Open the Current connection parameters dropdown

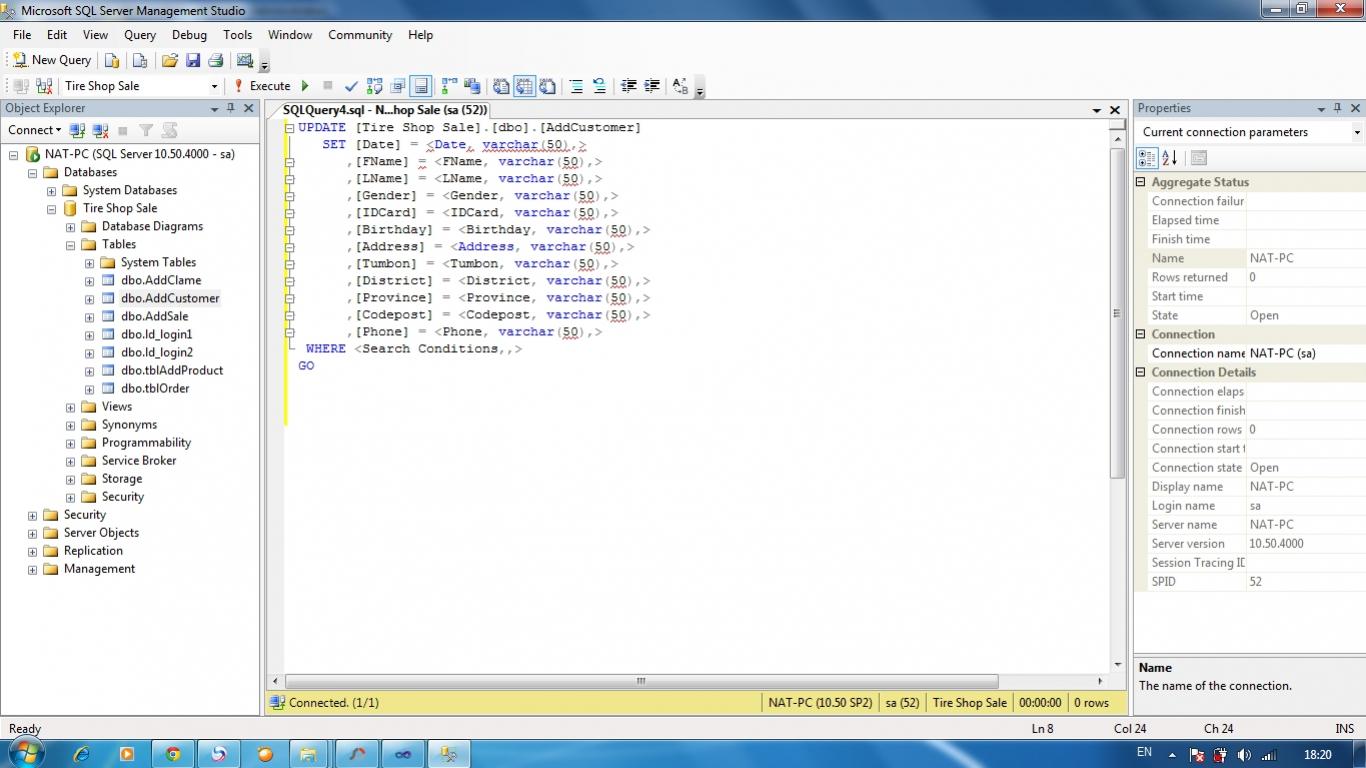click(x=1357, y=132)
